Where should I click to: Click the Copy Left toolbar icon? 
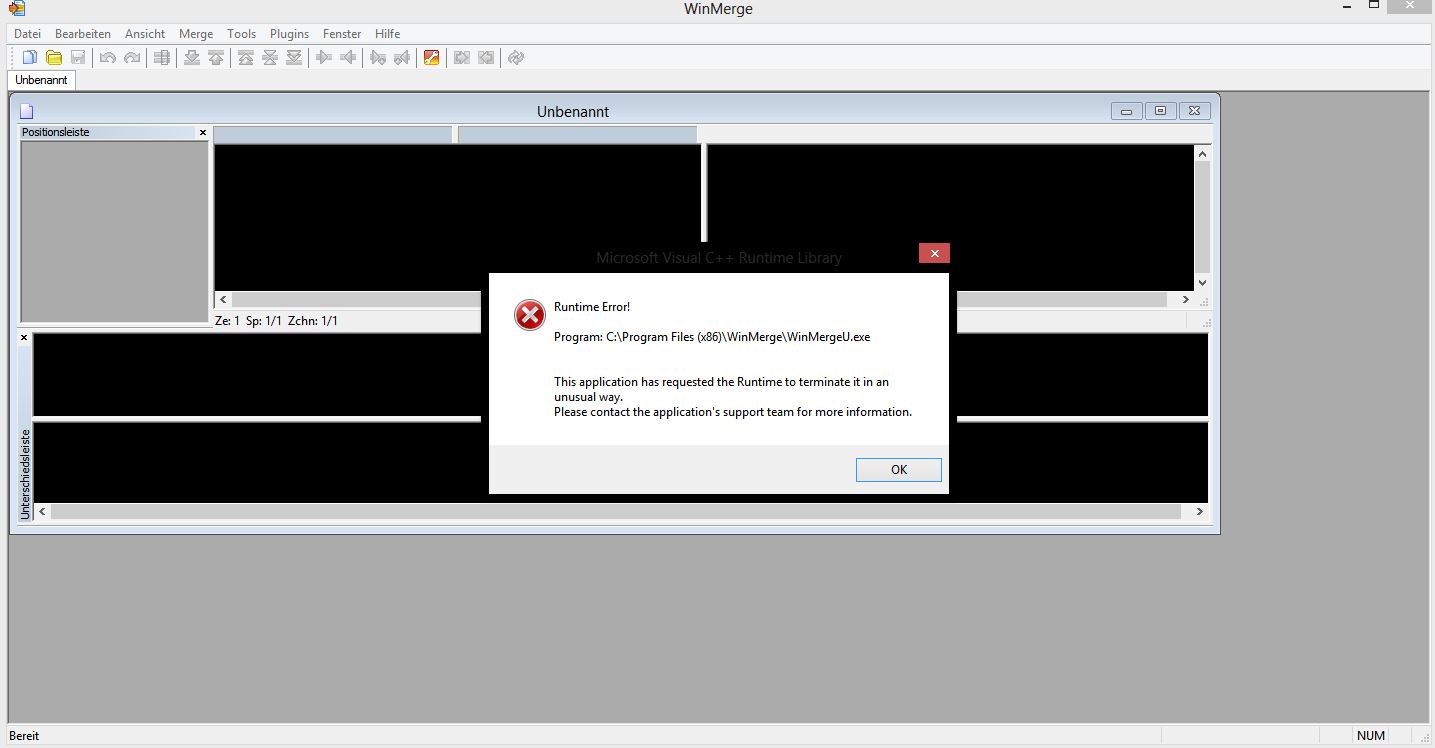348,58
